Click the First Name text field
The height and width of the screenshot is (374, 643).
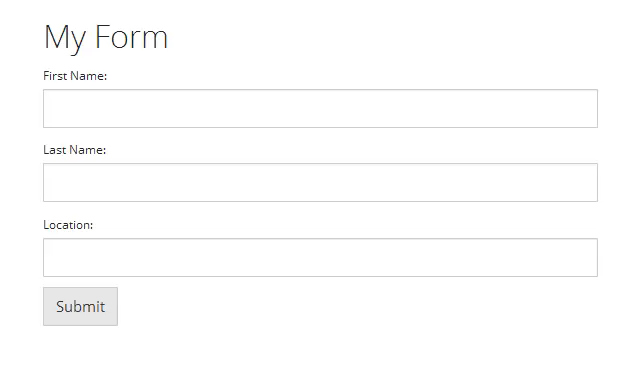tap(320, 108)
